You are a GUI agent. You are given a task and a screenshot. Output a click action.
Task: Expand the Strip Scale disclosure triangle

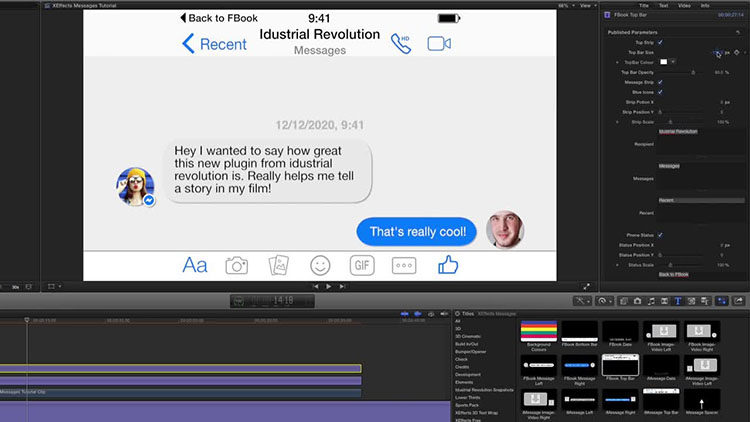coord(617,122)
